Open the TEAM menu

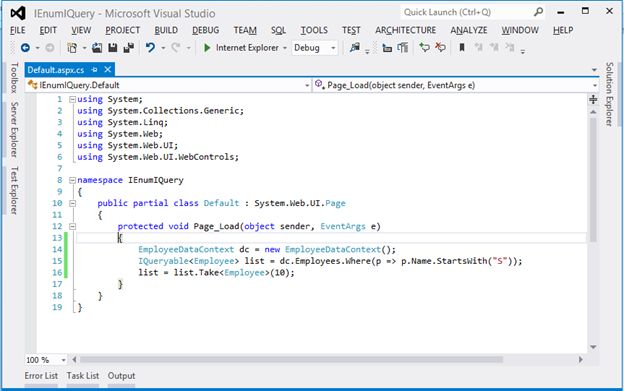245,30
